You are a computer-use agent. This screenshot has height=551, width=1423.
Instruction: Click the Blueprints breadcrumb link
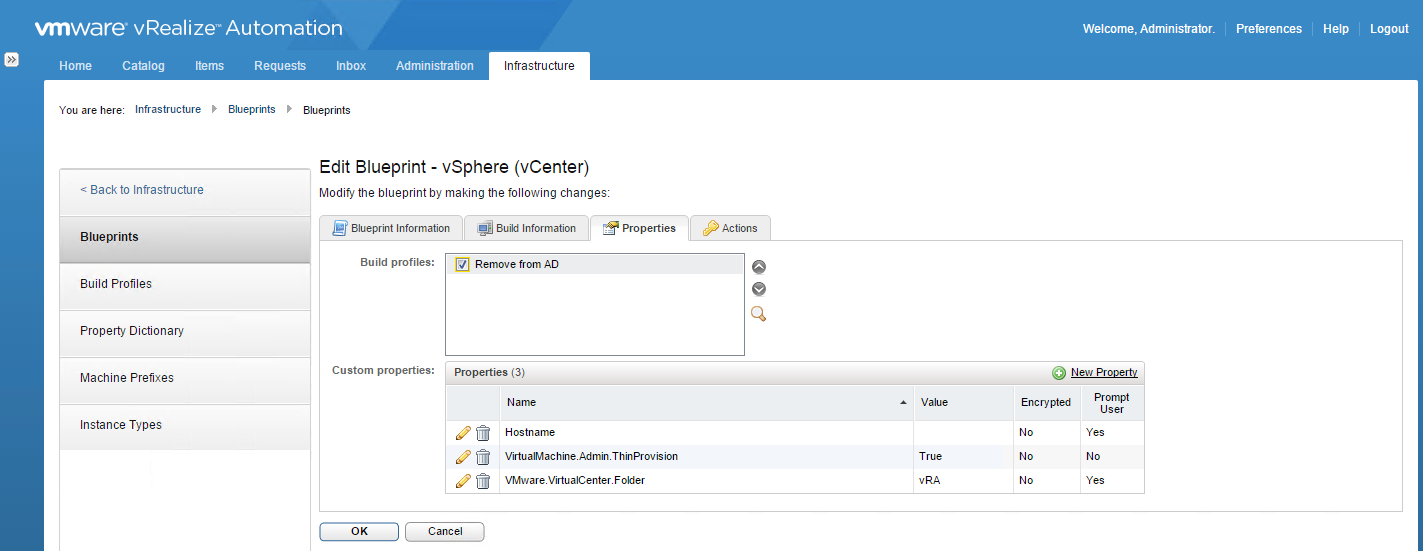tap(252, 110)
